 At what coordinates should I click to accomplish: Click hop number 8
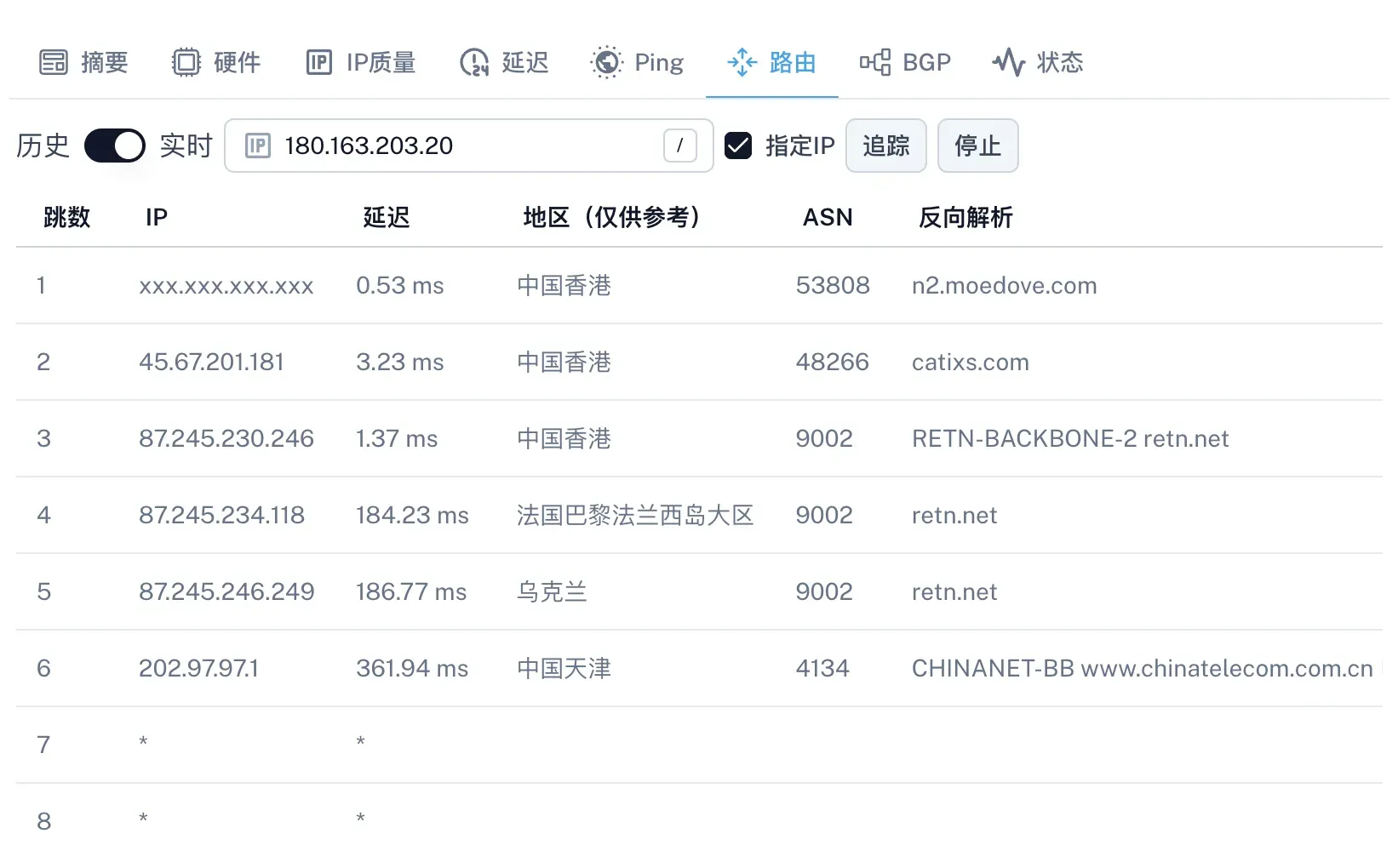click(43, 821)
